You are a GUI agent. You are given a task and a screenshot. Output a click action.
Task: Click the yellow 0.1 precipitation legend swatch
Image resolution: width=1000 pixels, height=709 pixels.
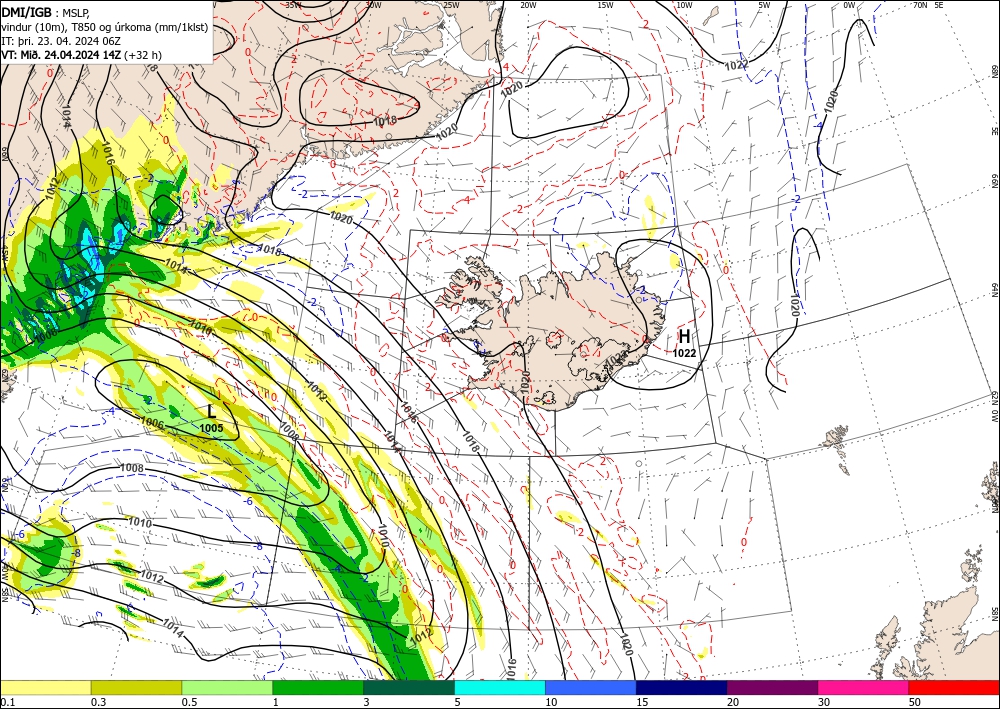pos(45,687)
